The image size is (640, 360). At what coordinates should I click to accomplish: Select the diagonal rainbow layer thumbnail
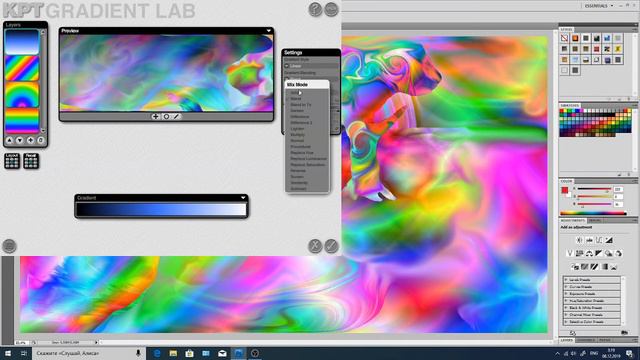[x=22, y=69]
